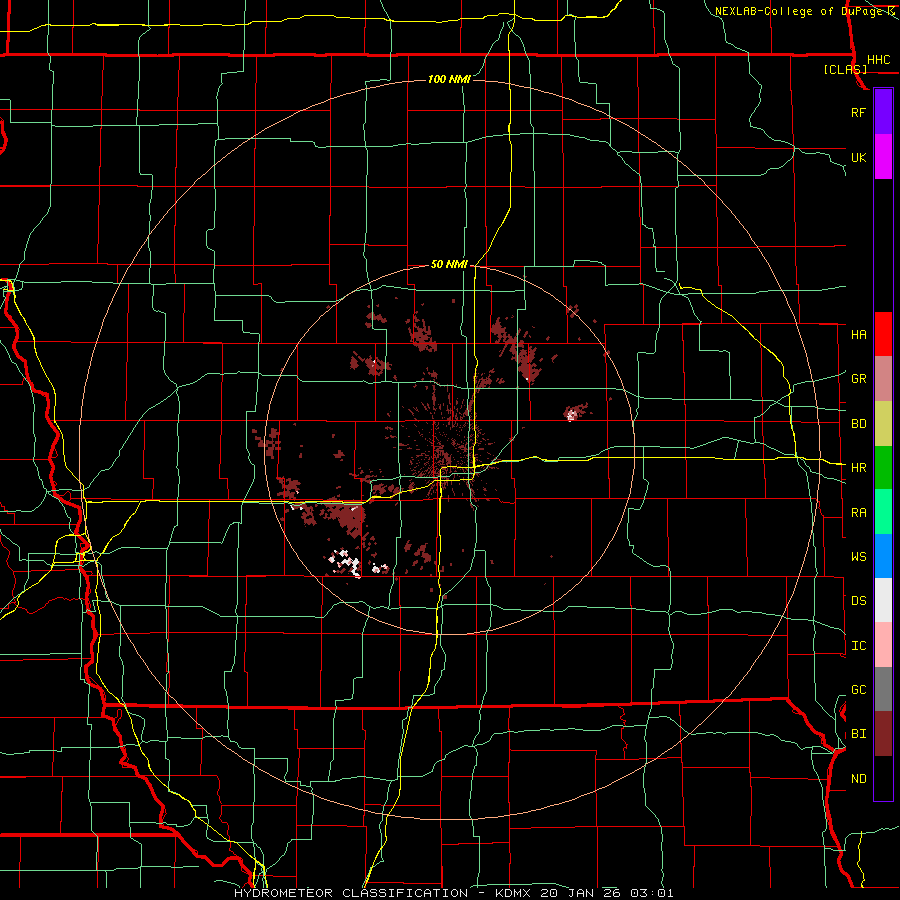Click the [CLAS] units label
900x900 pixels.
tap(845, 70)
